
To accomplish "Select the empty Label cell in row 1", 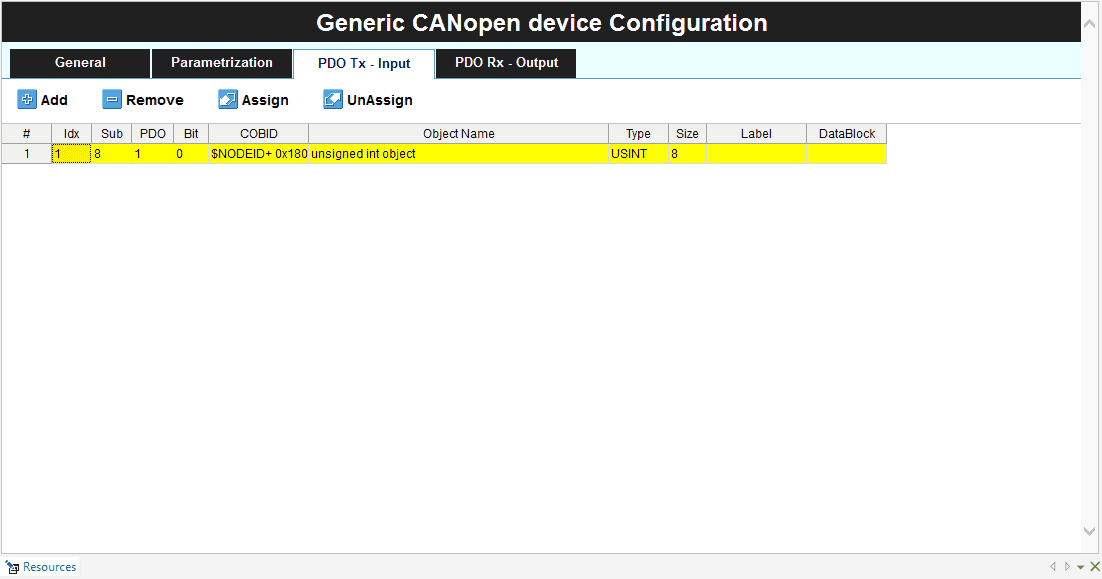I will click(756, 154).
